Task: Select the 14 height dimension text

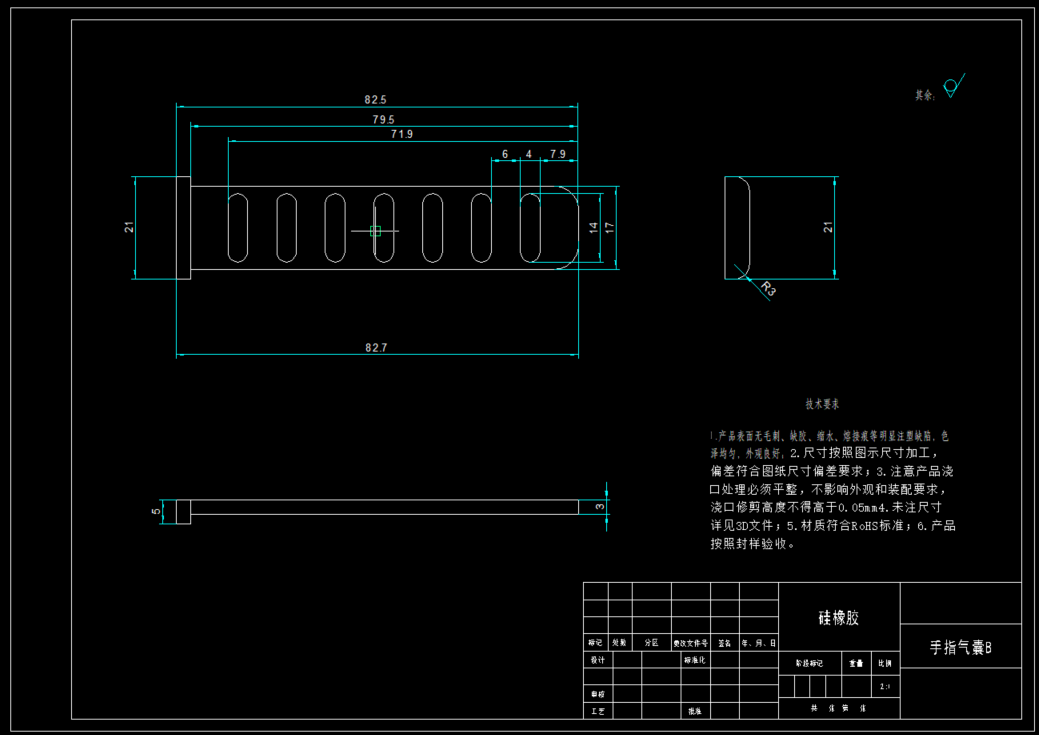Action: click(x=594, y=227)
